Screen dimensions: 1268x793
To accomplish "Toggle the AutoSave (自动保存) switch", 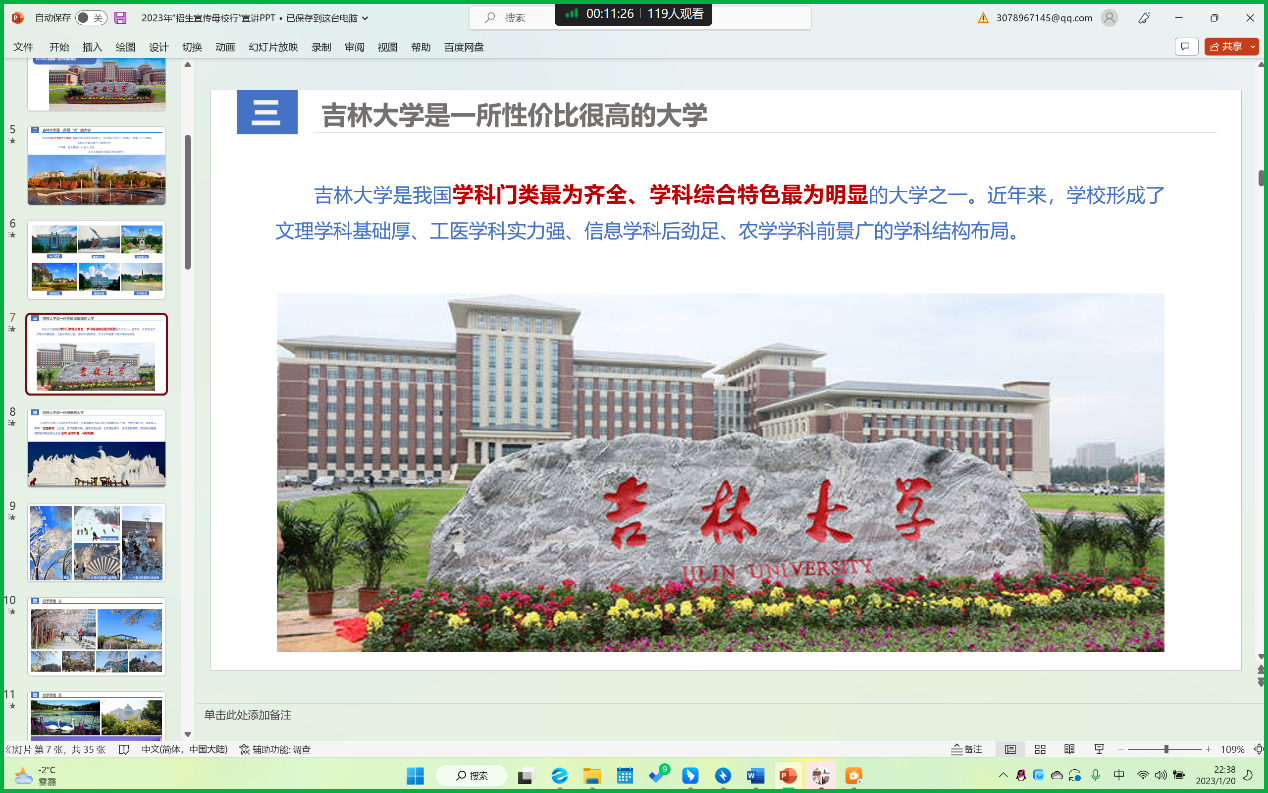I will tap(91, 18).
